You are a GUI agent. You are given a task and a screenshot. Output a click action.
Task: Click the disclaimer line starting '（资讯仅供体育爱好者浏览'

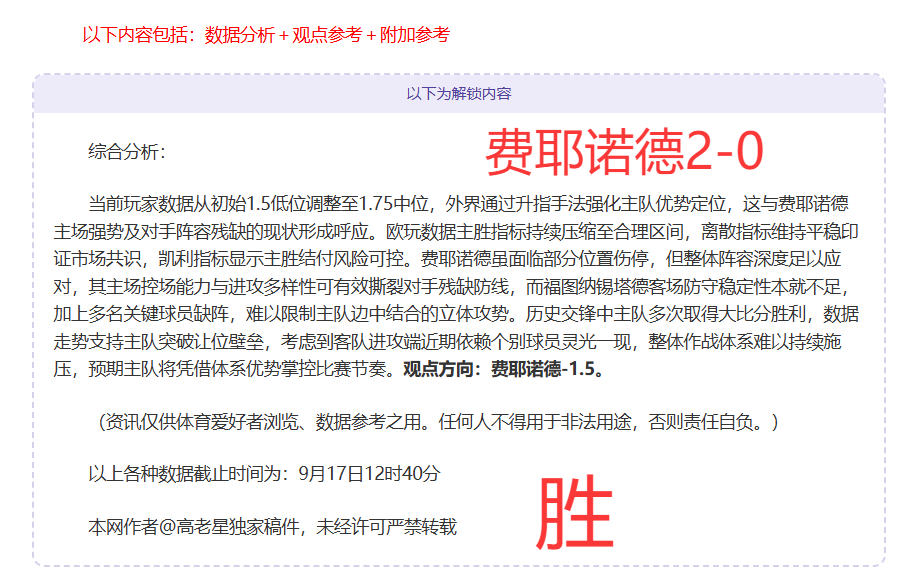coord(434,422)
